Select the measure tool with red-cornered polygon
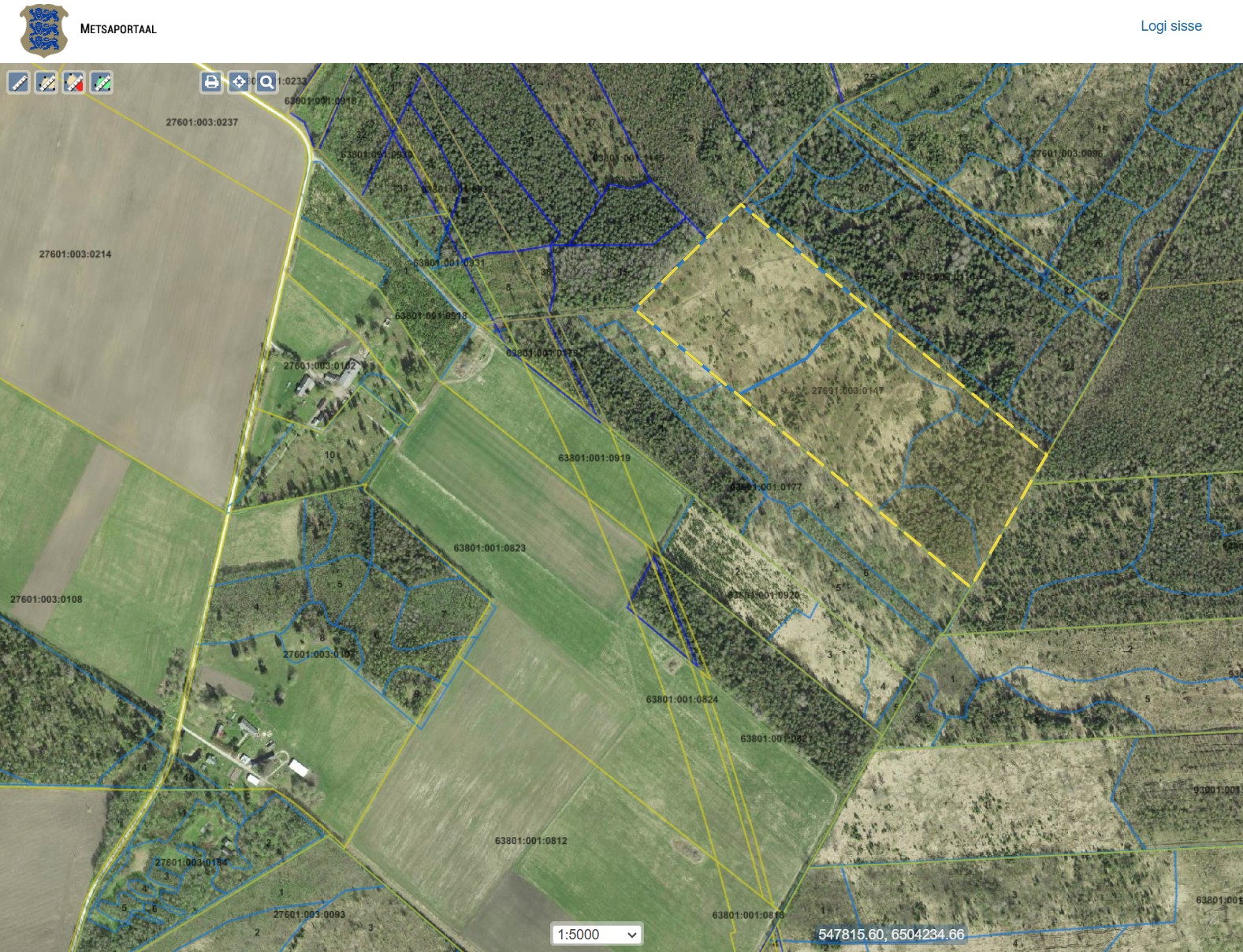This screenshot has height=952, width=1243. (74, 83)
